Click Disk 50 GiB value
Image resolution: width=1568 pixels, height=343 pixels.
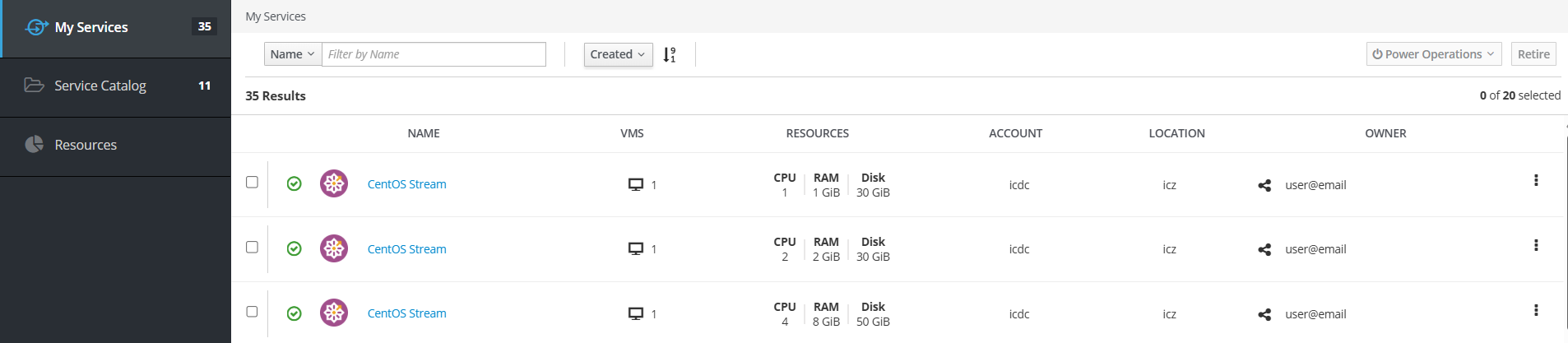873,322
